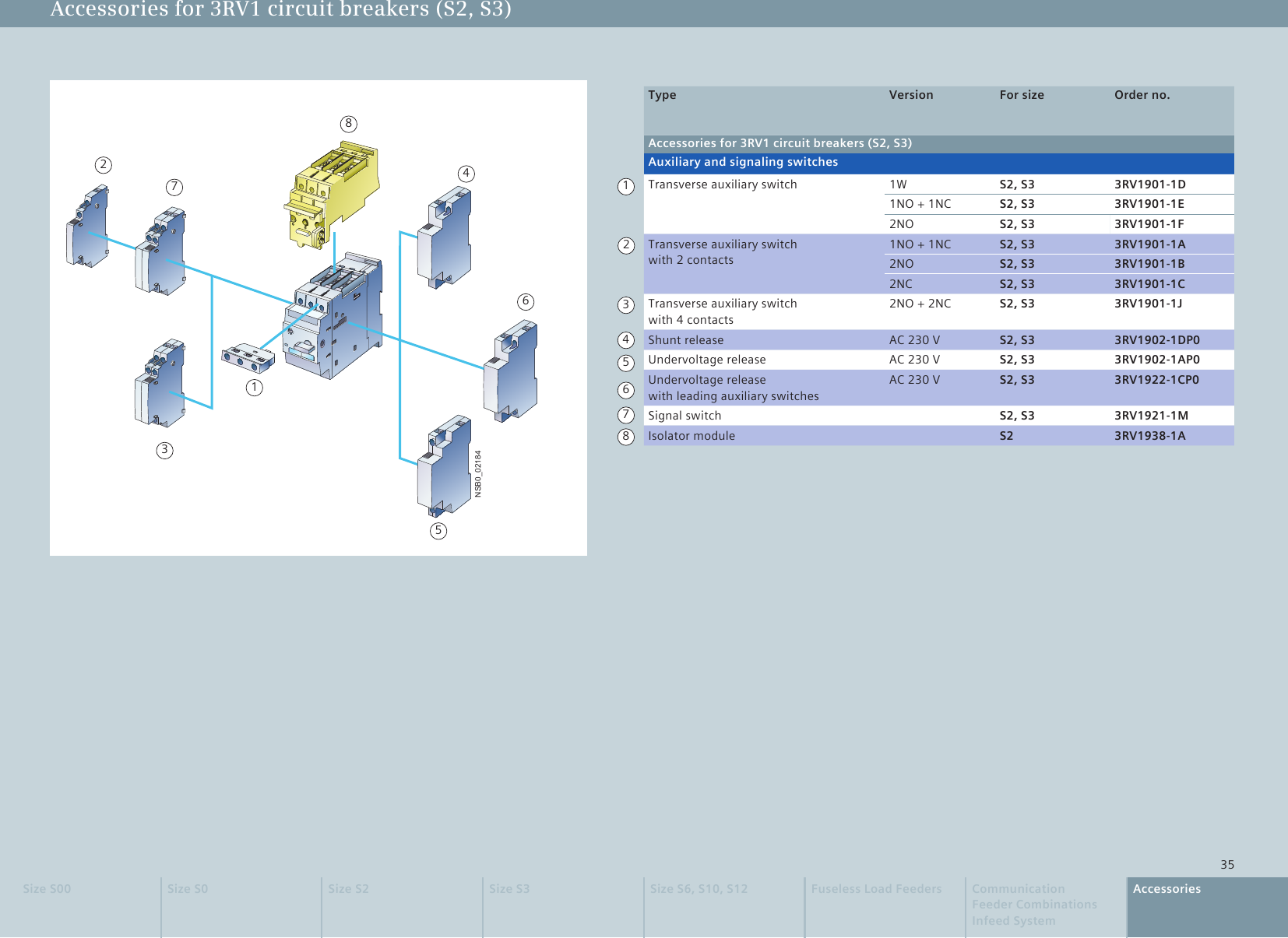The image size is (1288, 938).
Task: Click the page title Accessories for 3RV1 circuit breakers
Action: point(281,9)
